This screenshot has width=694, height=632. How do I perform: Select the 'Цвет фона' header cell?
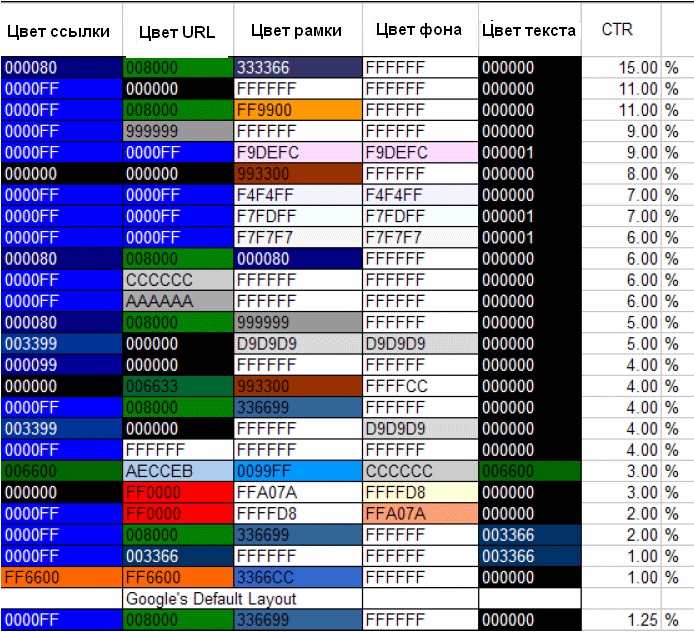click(419, 30)
